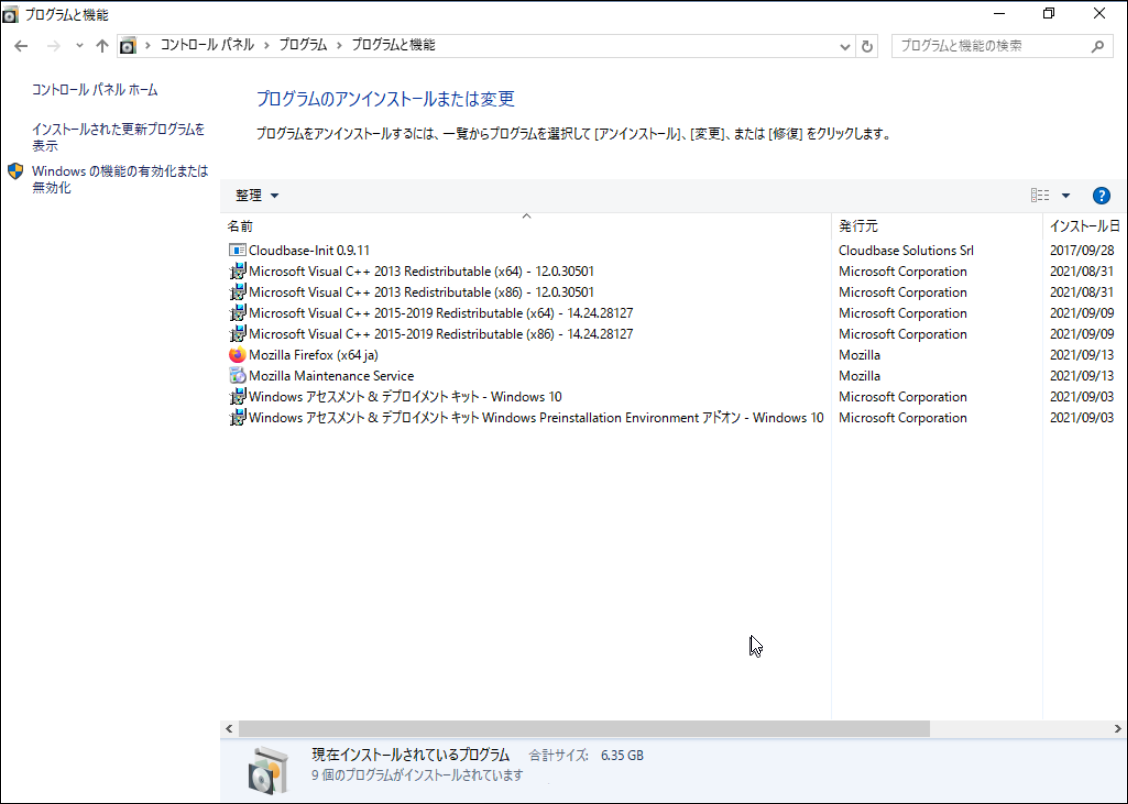The image size is (1128, 804).
Task: Close the プログラムと機能 window
Action: 1099,14
